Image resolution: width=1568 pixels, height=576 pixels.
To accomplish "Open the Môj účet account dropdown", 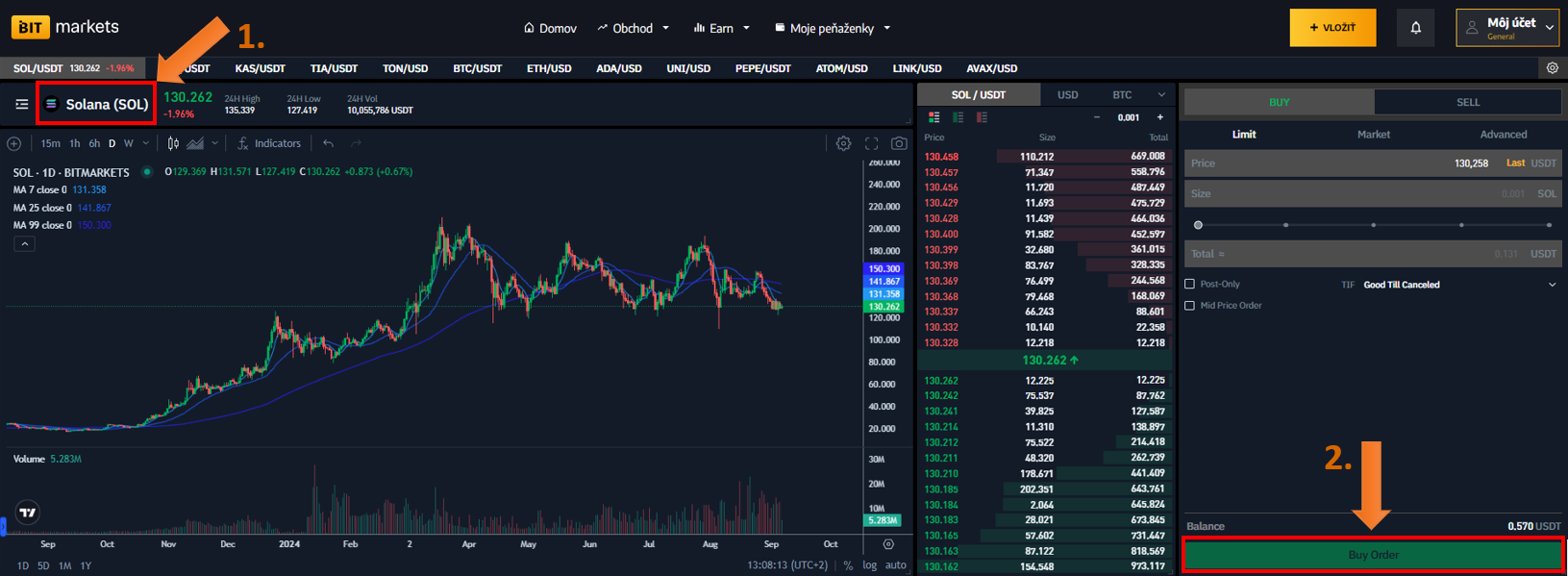I will point(1506,28).
